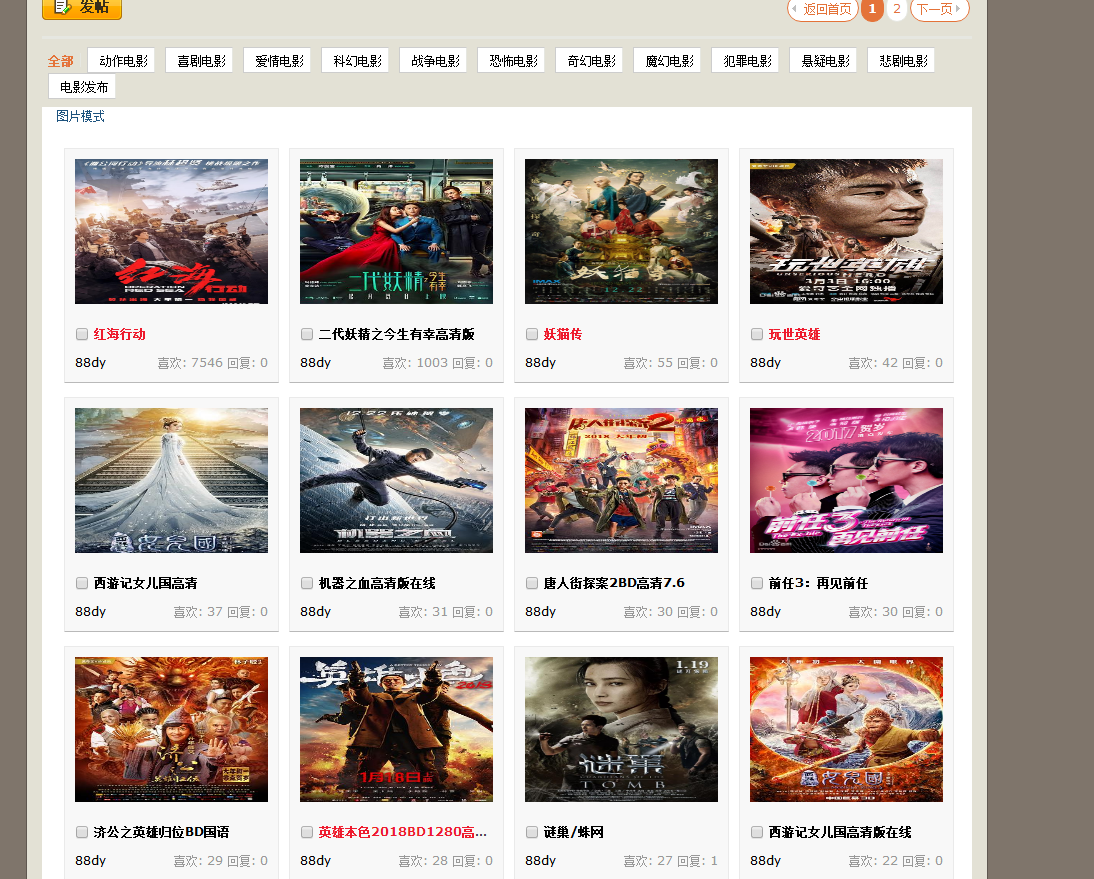Open the 唐人街探案2BD高清7.6 title link
The image size is (1094, 879).
pos(614,583)
